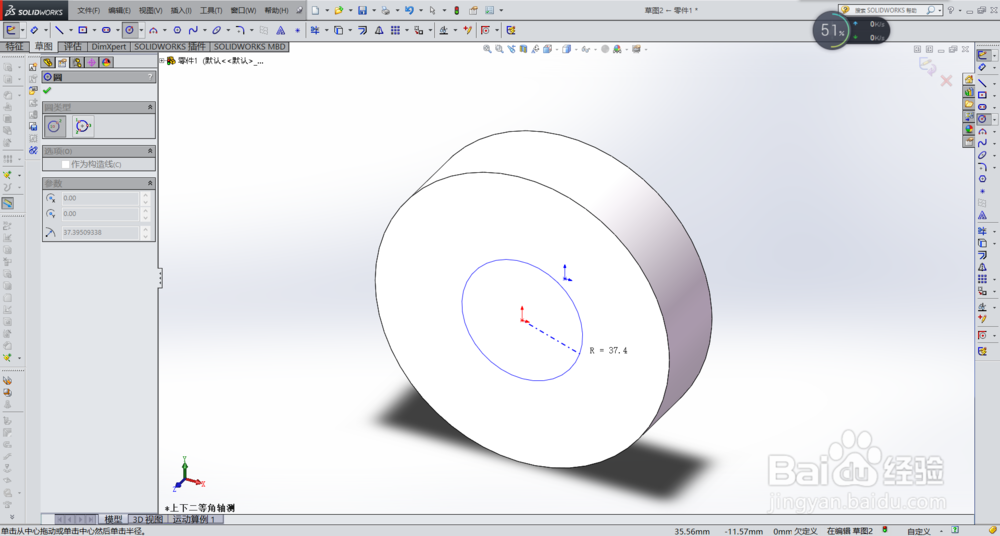Viewport: 1000px width, 536px height.
Task: Click the Trim Entities icon
Action: [315, 30]
